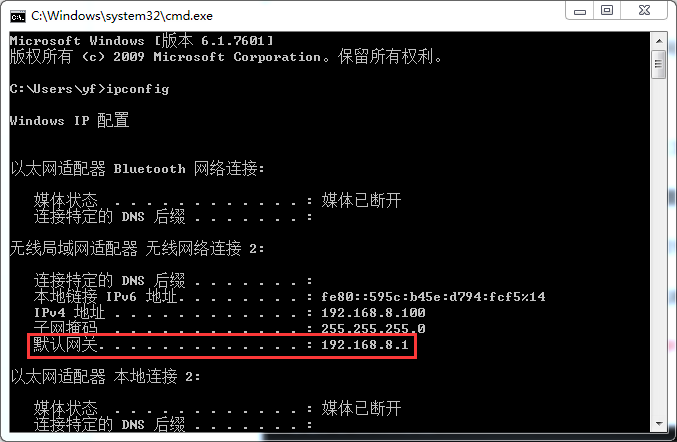Click the scrollbar down arrow
This screenshot has width=677, height=442.
point(659,423)
